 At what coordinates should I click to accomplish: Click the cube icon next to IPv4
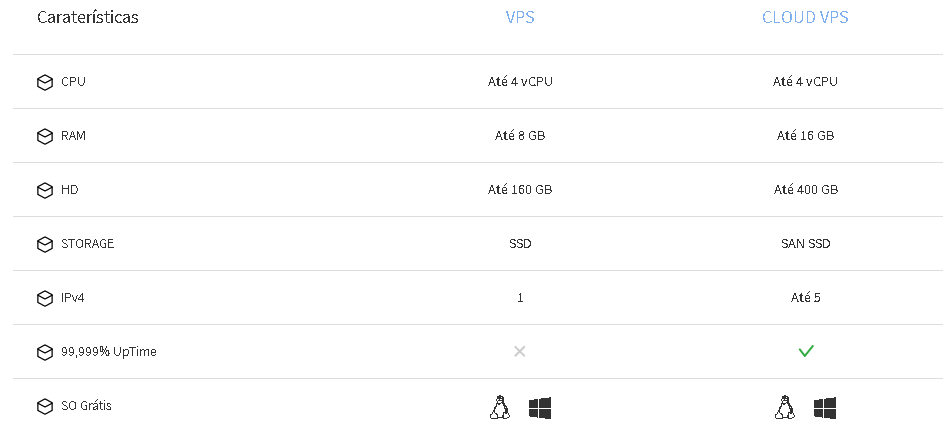click(x=45, y=298)
